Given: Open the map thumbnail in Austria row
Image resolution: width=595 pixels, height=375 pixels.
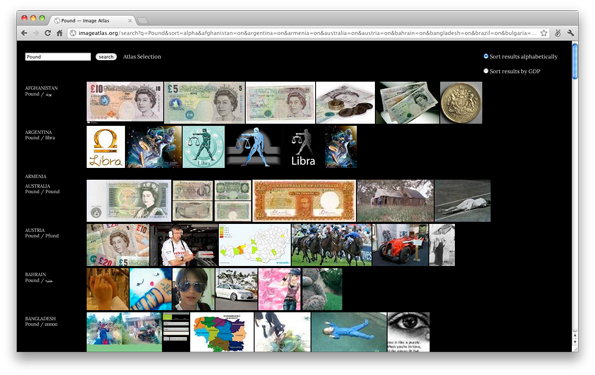Looking at the screenshot, I should 255,245.
